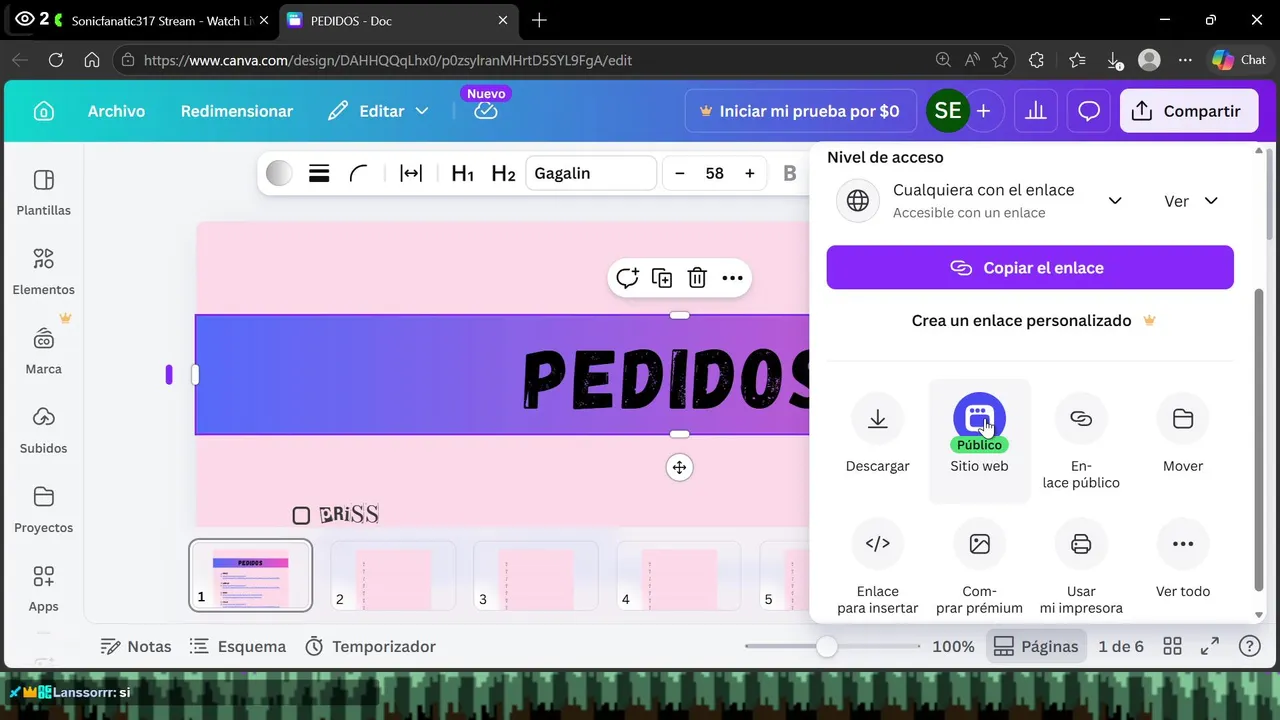Open the Archivo menu
The image size is (1280, 720).
tap(116, 111)
